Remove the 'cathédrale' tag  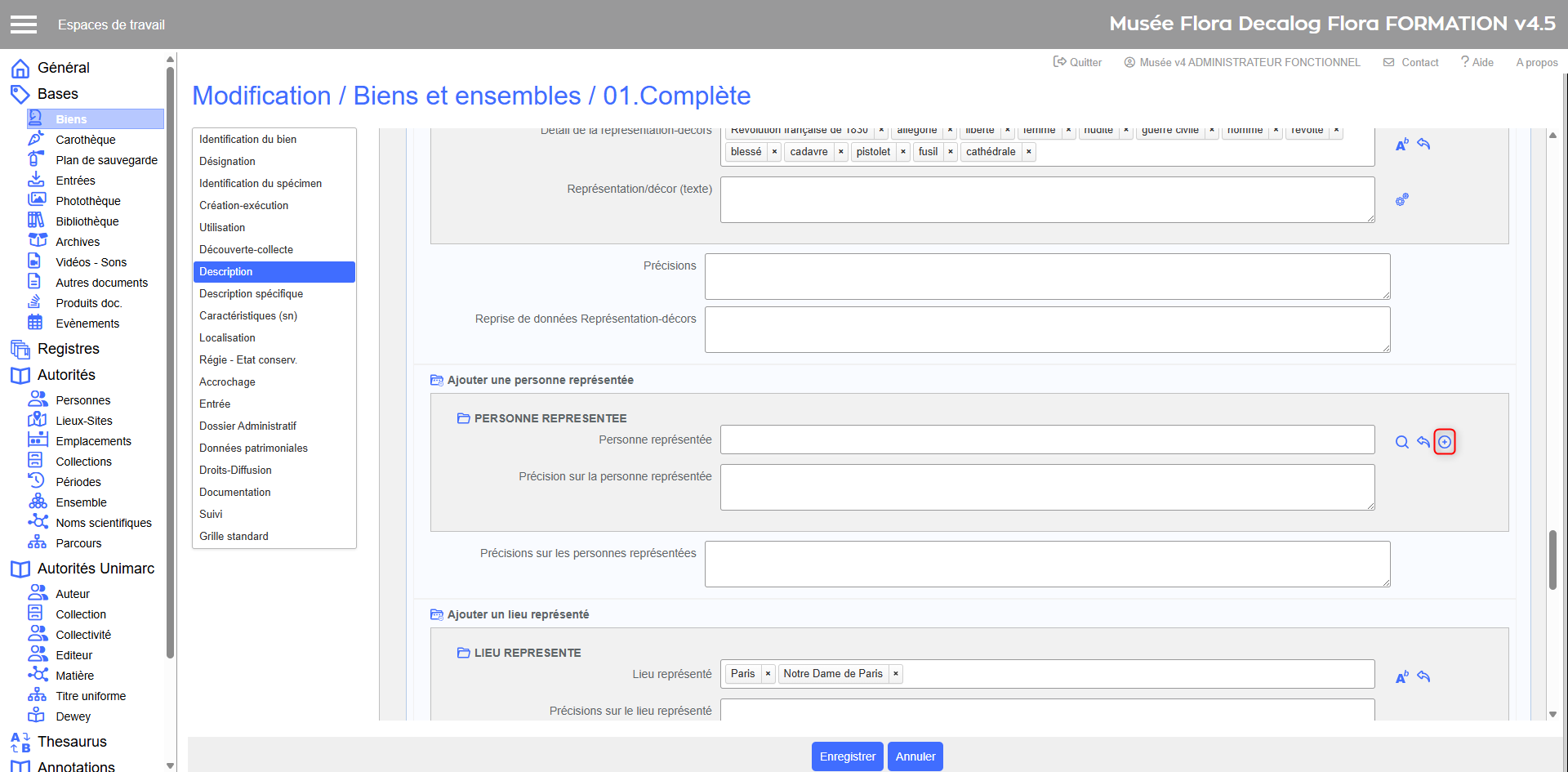click(1028, 152)
